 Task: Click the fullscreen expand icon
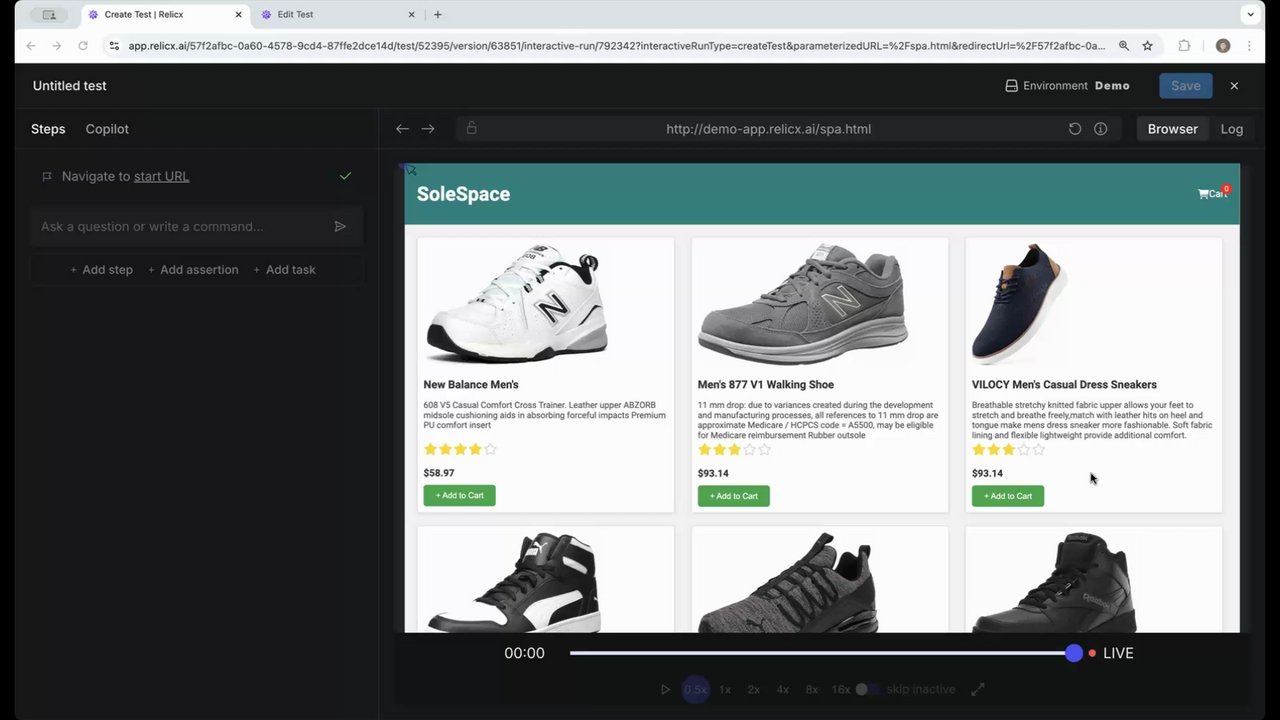click(978, 689)
